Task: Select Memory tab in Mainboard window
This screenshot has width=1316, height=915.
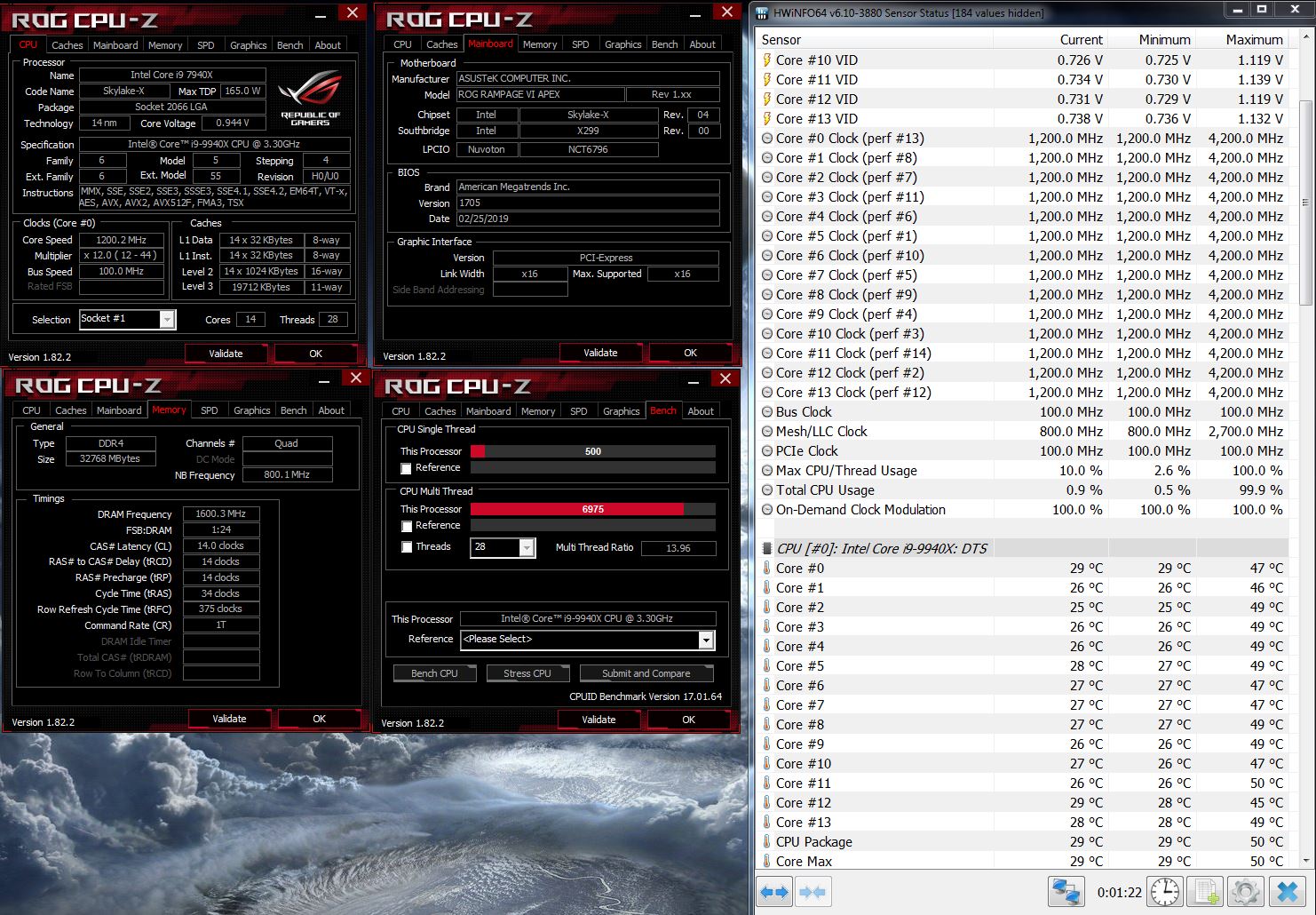Action: click(x=540, y=44)
